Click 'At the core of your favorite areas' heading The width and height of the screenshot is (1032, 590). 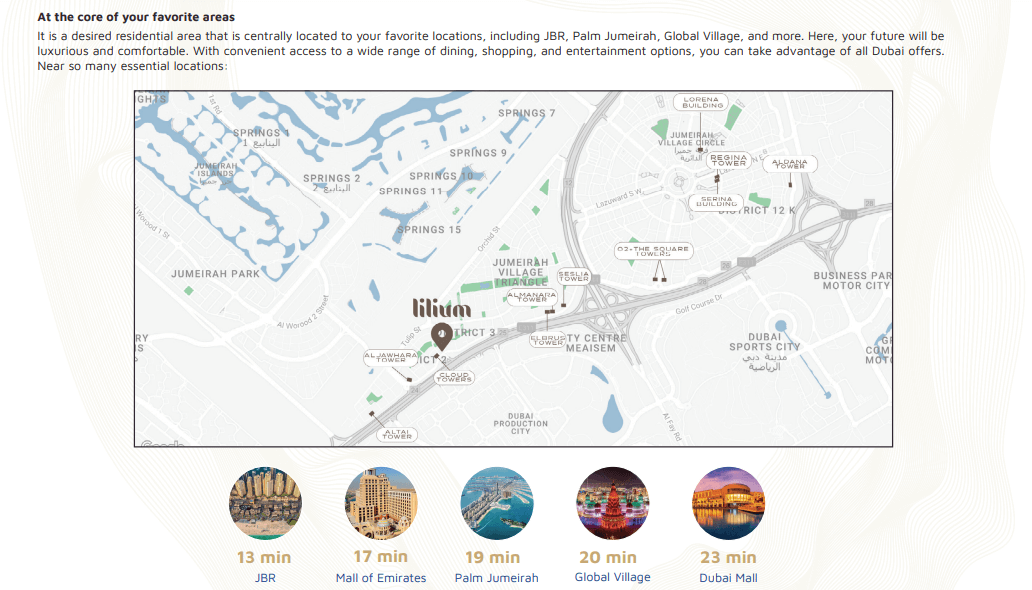click(x=136, y=17)
